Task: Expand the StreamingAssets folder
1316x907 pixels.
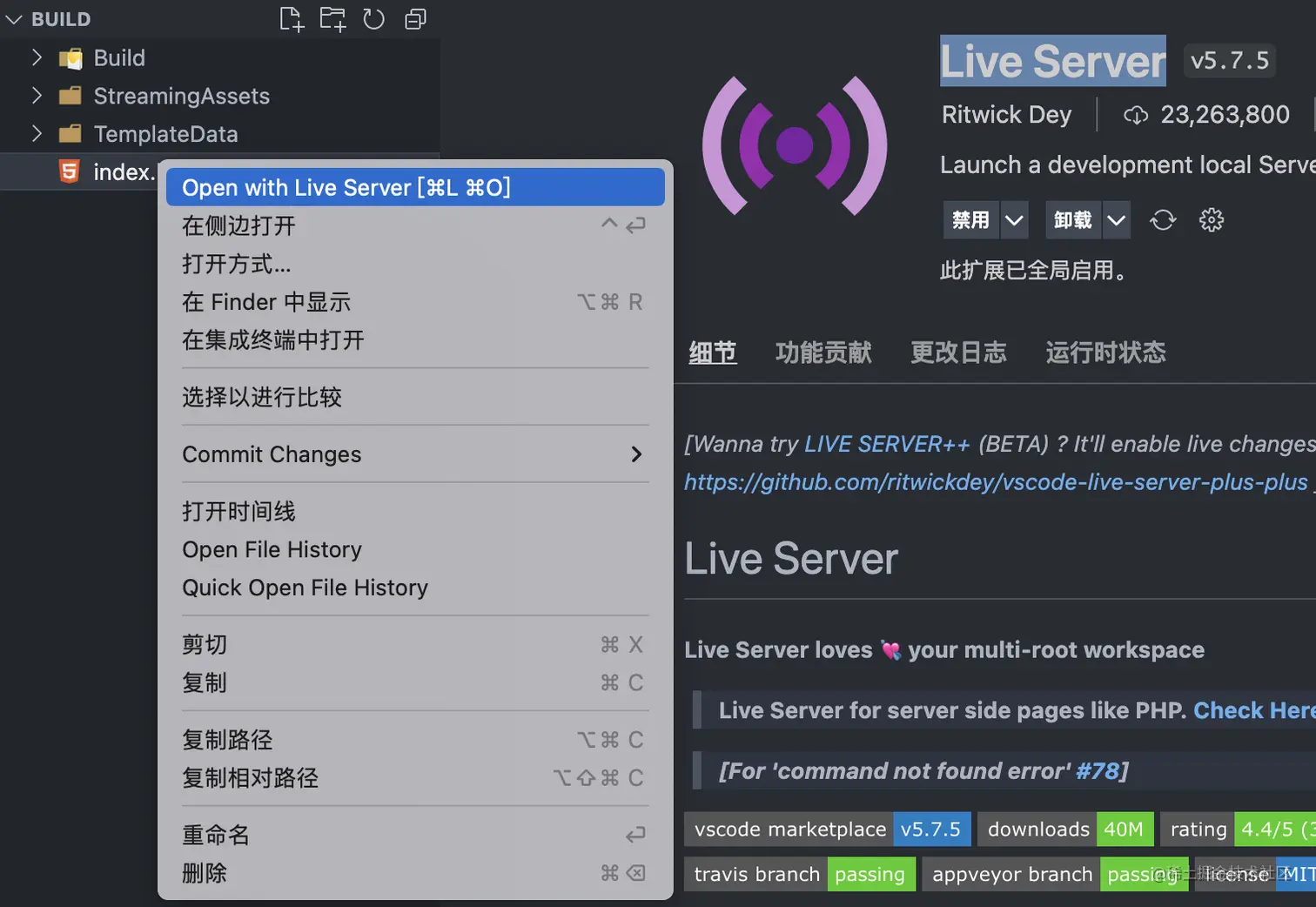Action: [x=37, y=96]
